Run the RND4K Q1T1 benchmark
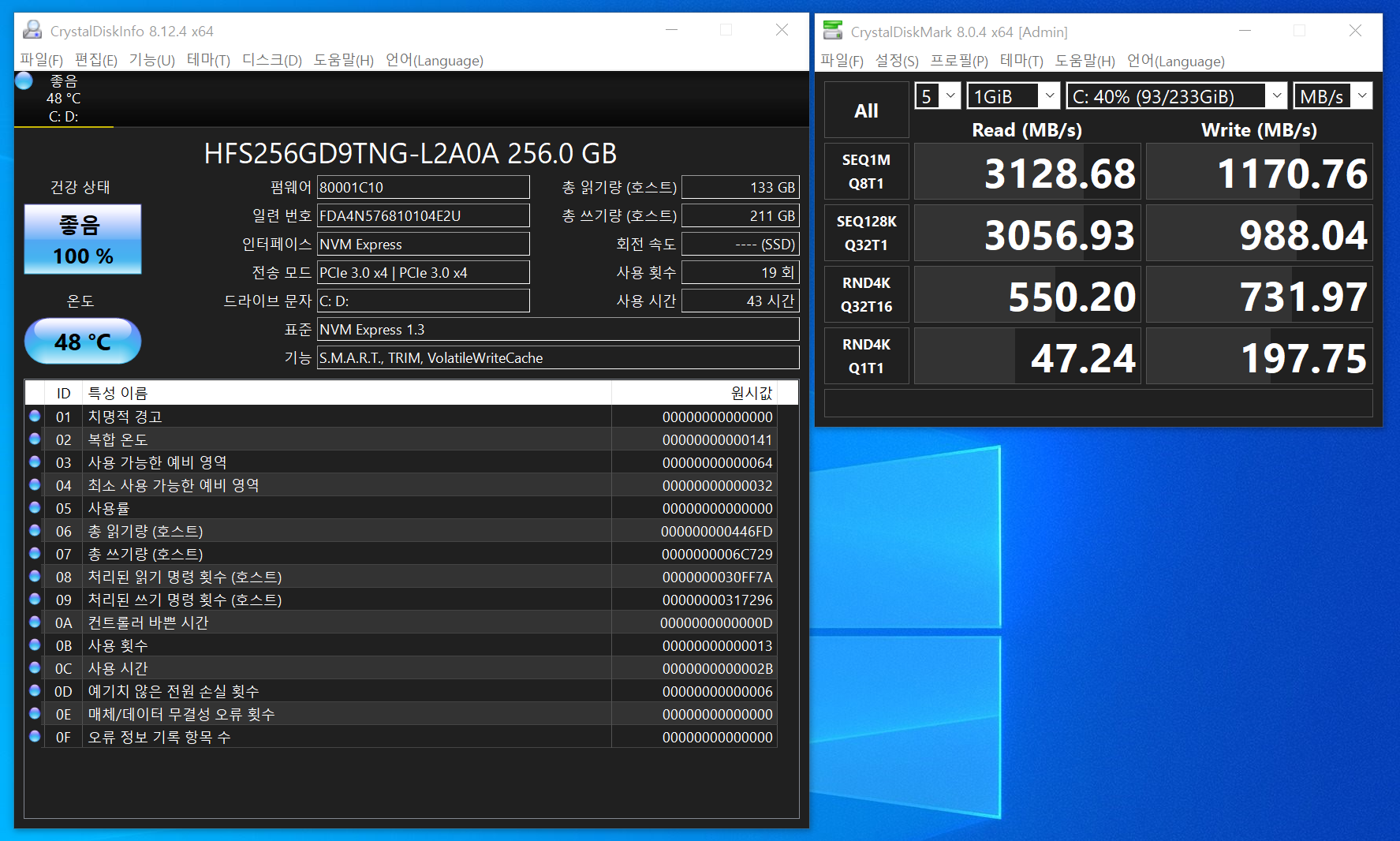1400x841 pixels. 866,356
